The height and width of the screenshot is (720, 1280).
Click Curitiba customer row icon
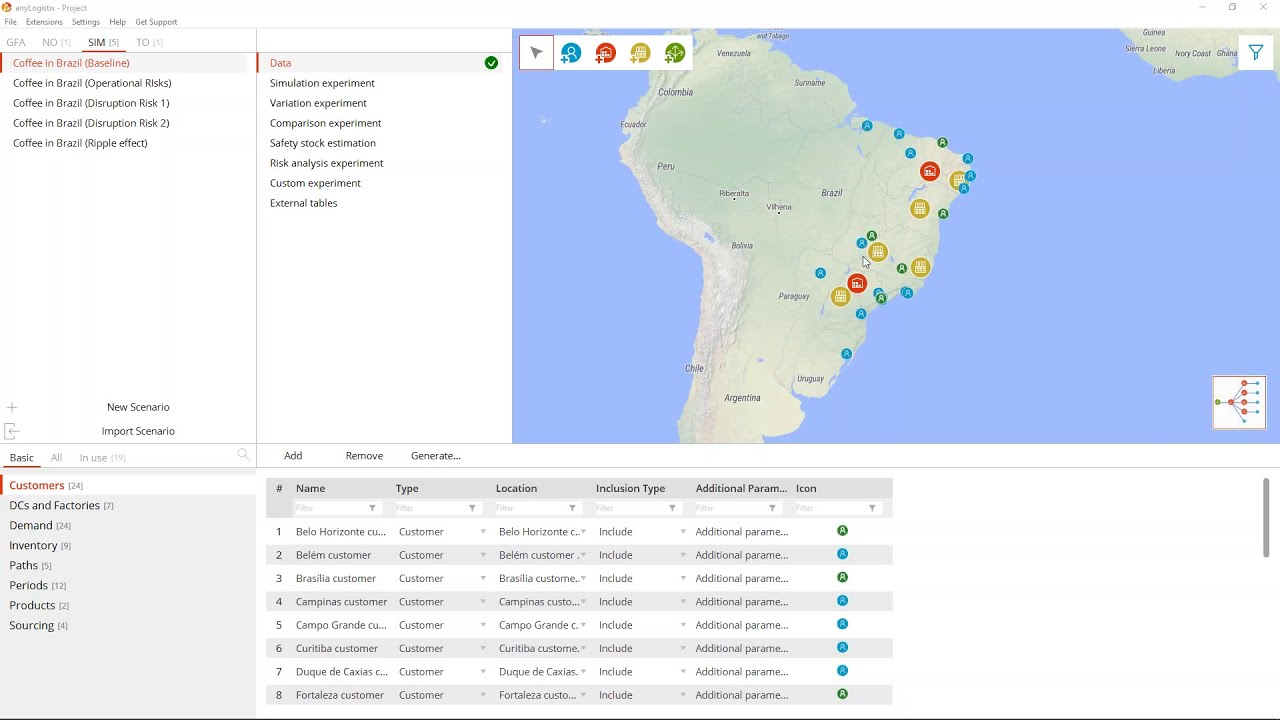pos(842,648)
